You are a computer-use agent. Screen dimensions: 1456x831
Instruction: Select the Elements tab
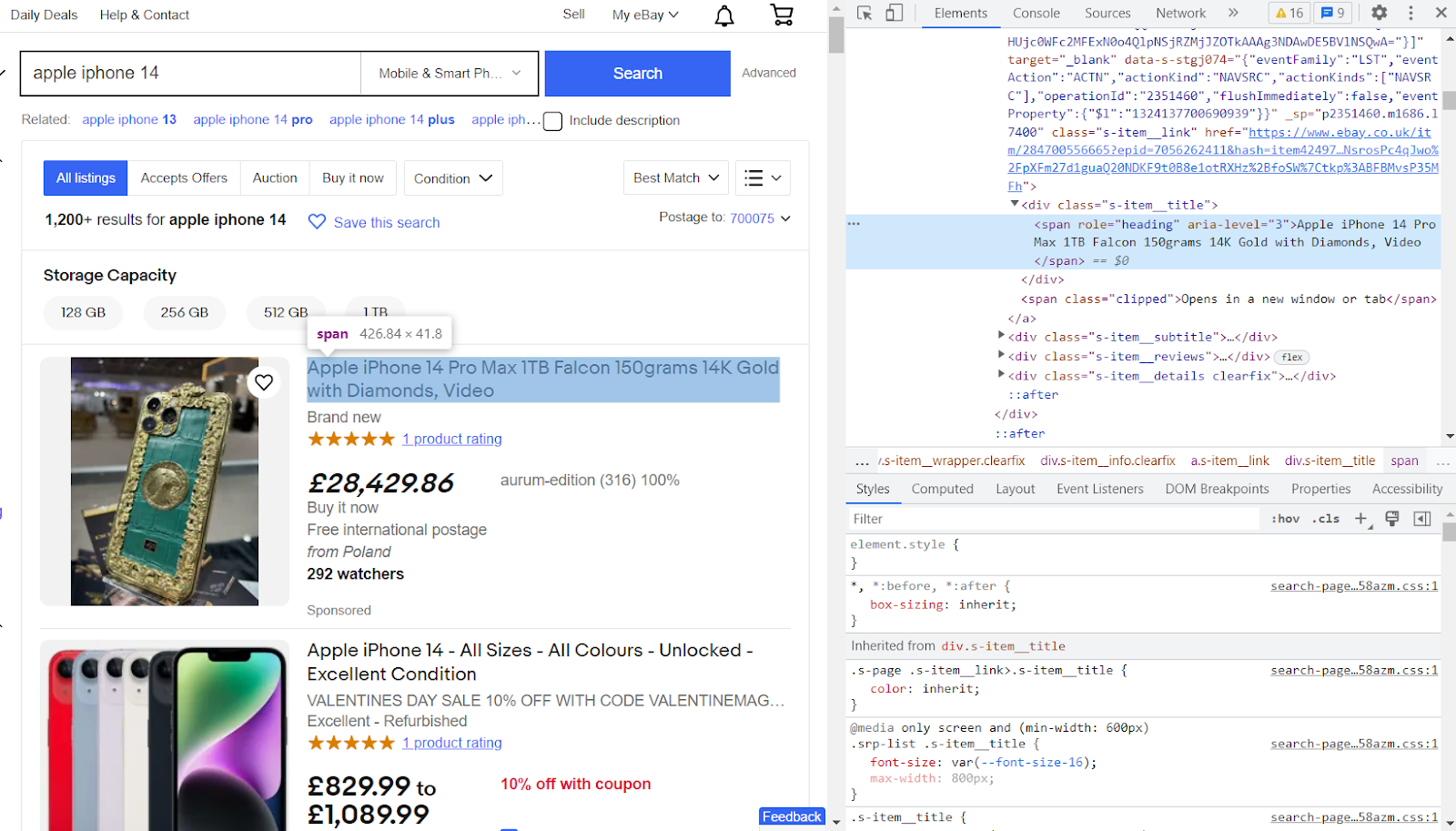tap(961, 13)
